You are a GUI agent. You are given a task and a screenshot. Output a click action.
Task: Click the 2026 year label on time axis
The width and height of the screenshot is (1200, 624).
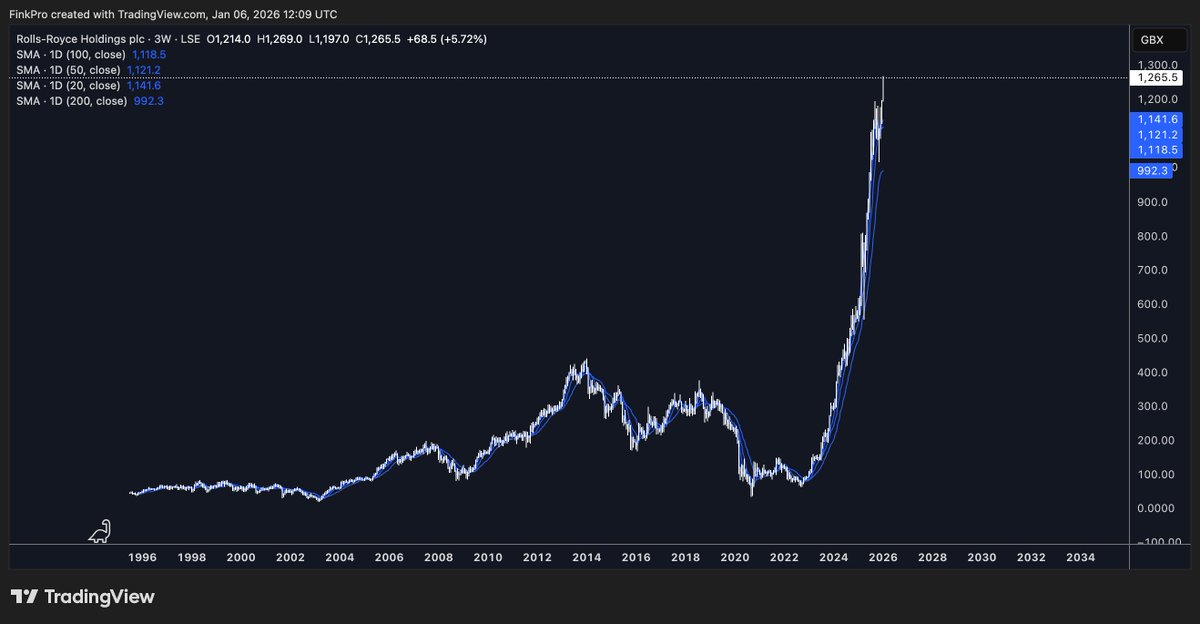[x=883, y=557]
